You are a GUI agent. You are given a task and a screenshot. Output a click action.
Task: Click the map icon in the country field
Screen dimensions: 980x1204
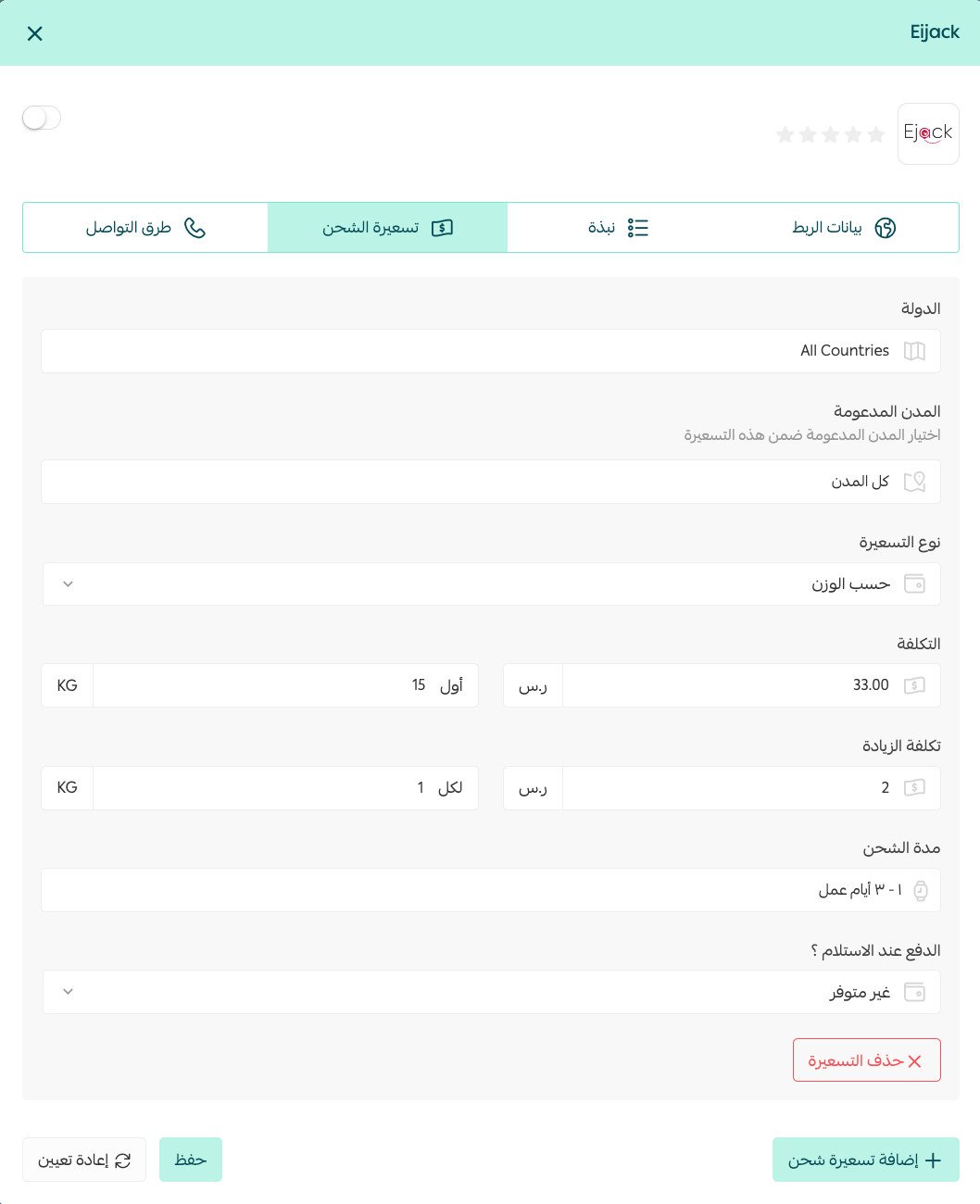tap(914, 351)
